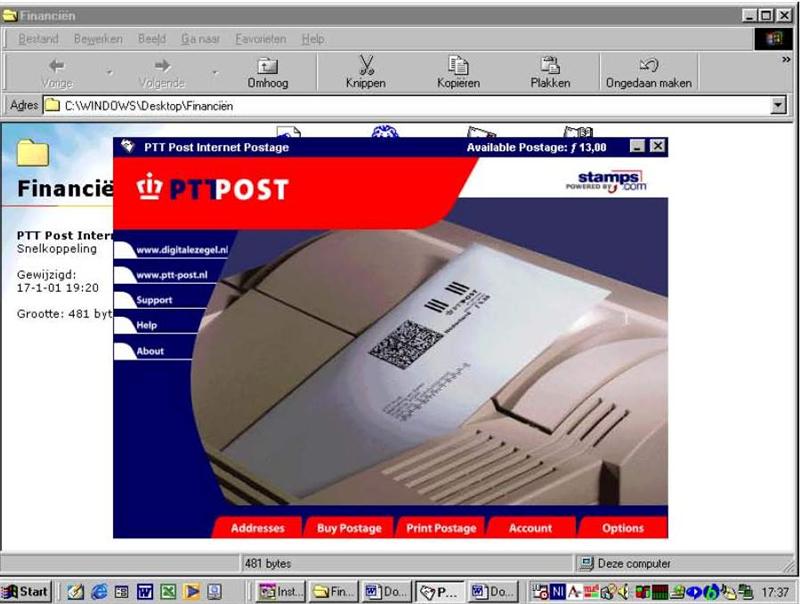Click the Knippen scissors icon
Screen dimensions: 800x604
pyautogui.click(x=366, y=65)
